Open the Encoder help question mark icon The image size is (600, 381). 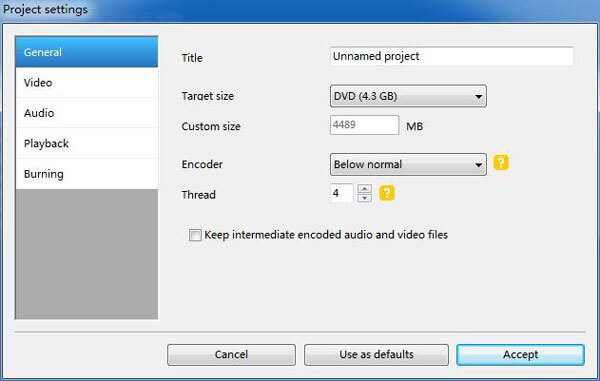point(501,163)
